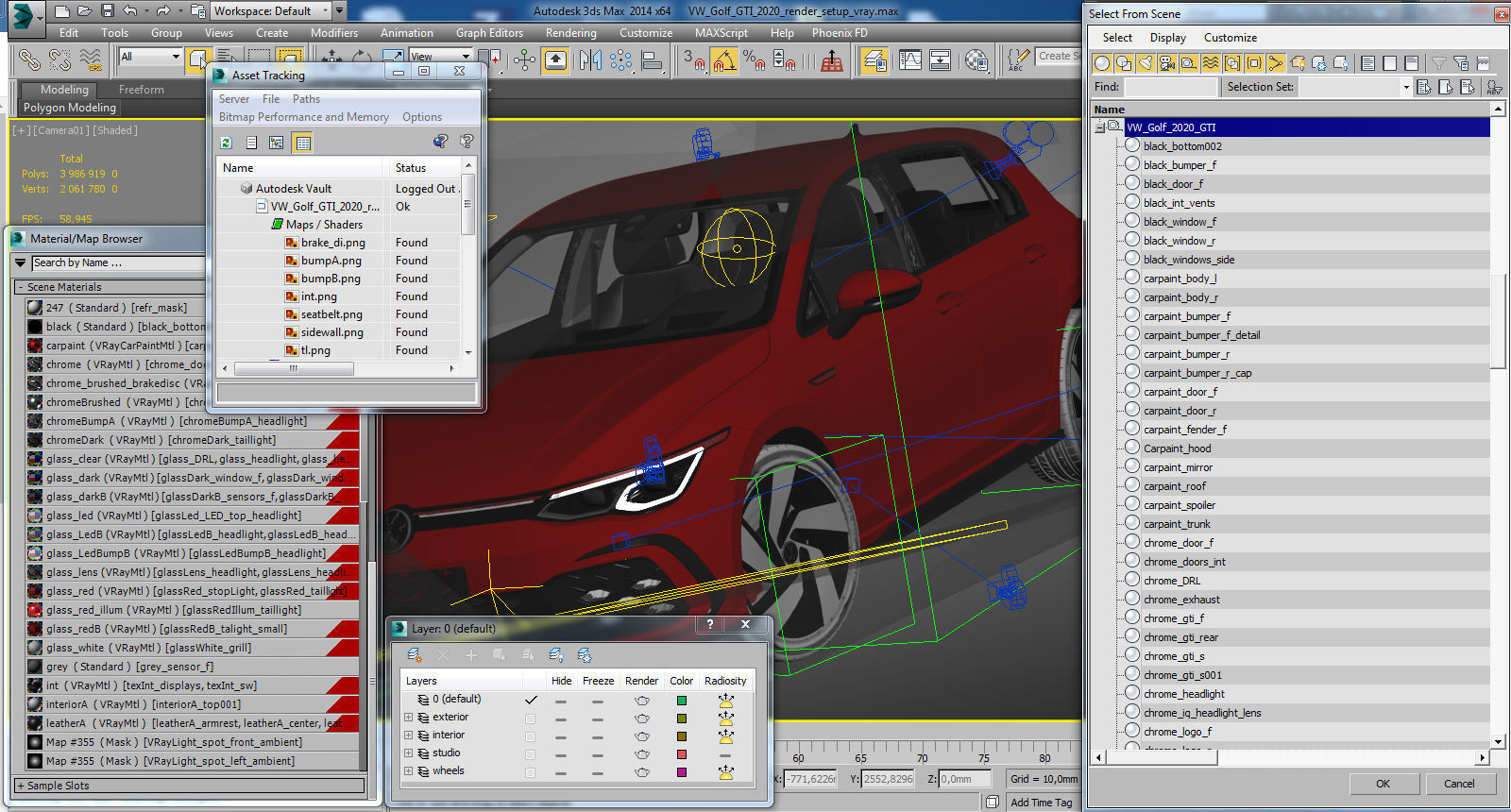
Task: Open the Selection Set dropdown in Select From Scene
Action: [x=1405, y=87]
